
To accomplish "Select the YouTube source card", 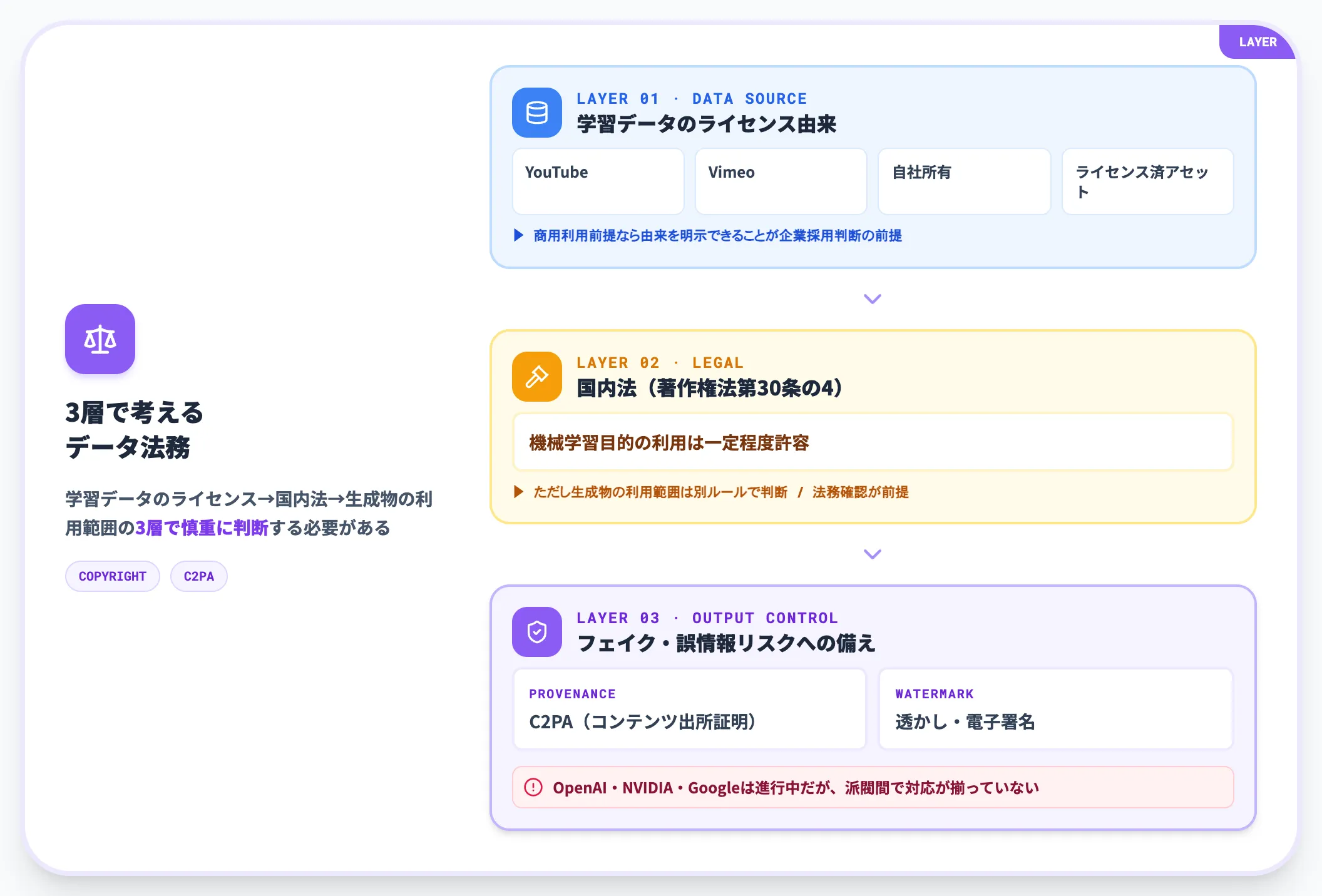I will 598,181.
